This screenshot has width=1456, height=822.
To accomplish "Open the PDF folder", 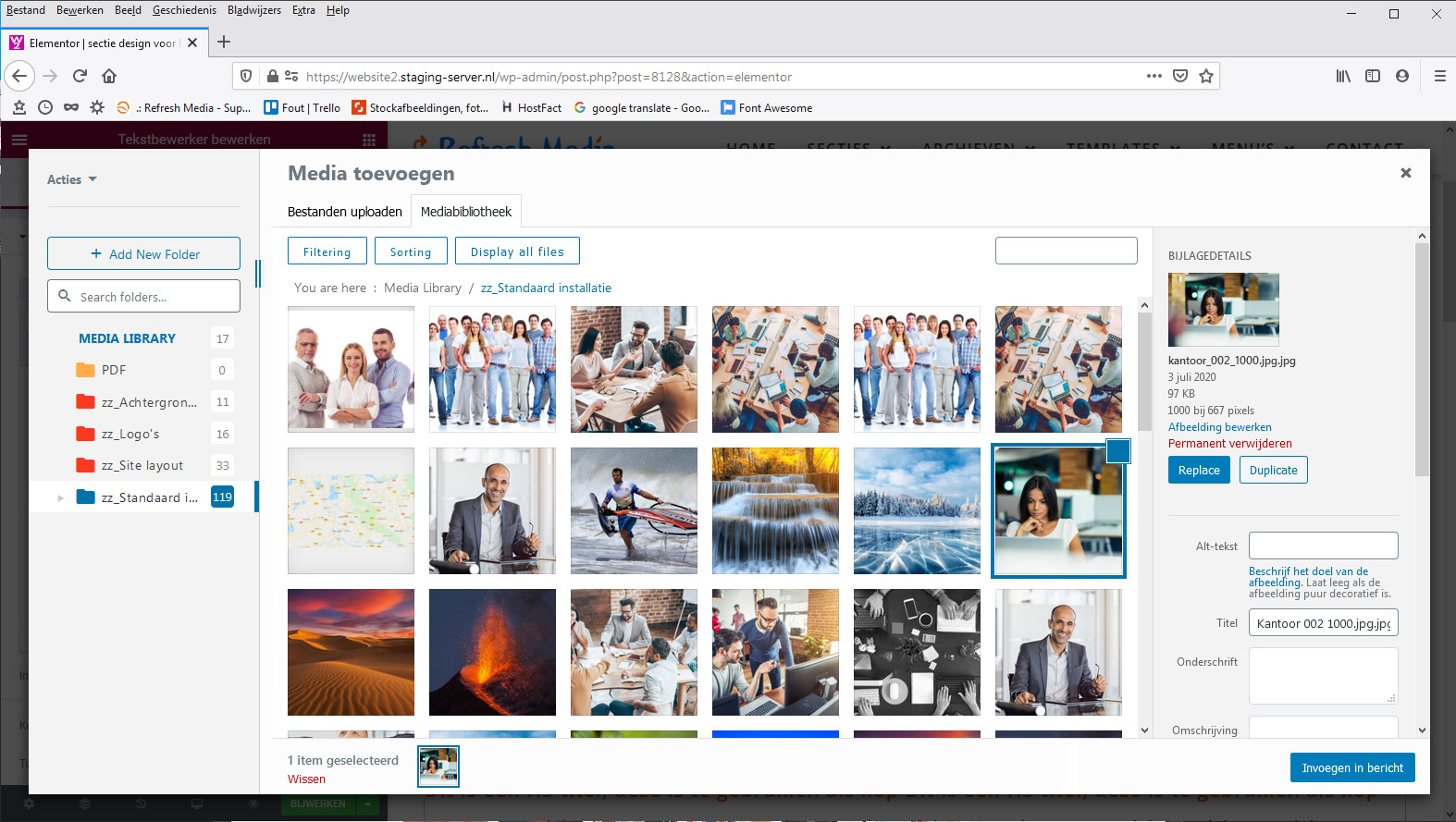I will [x=114, y=370].
